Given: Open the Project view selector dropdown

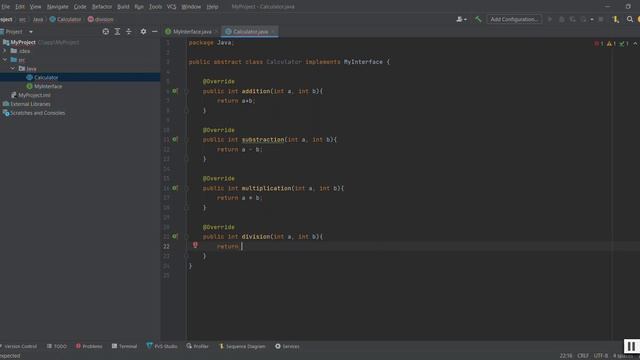Looking at the screenshot, I should (31, 31).
